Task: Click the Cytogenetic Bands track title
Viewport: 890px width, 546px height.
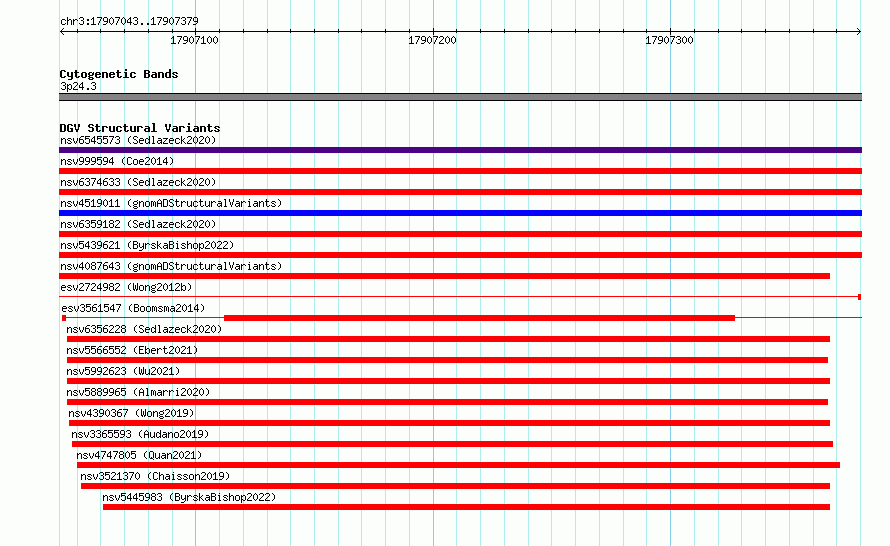Action: coord(119,74)
